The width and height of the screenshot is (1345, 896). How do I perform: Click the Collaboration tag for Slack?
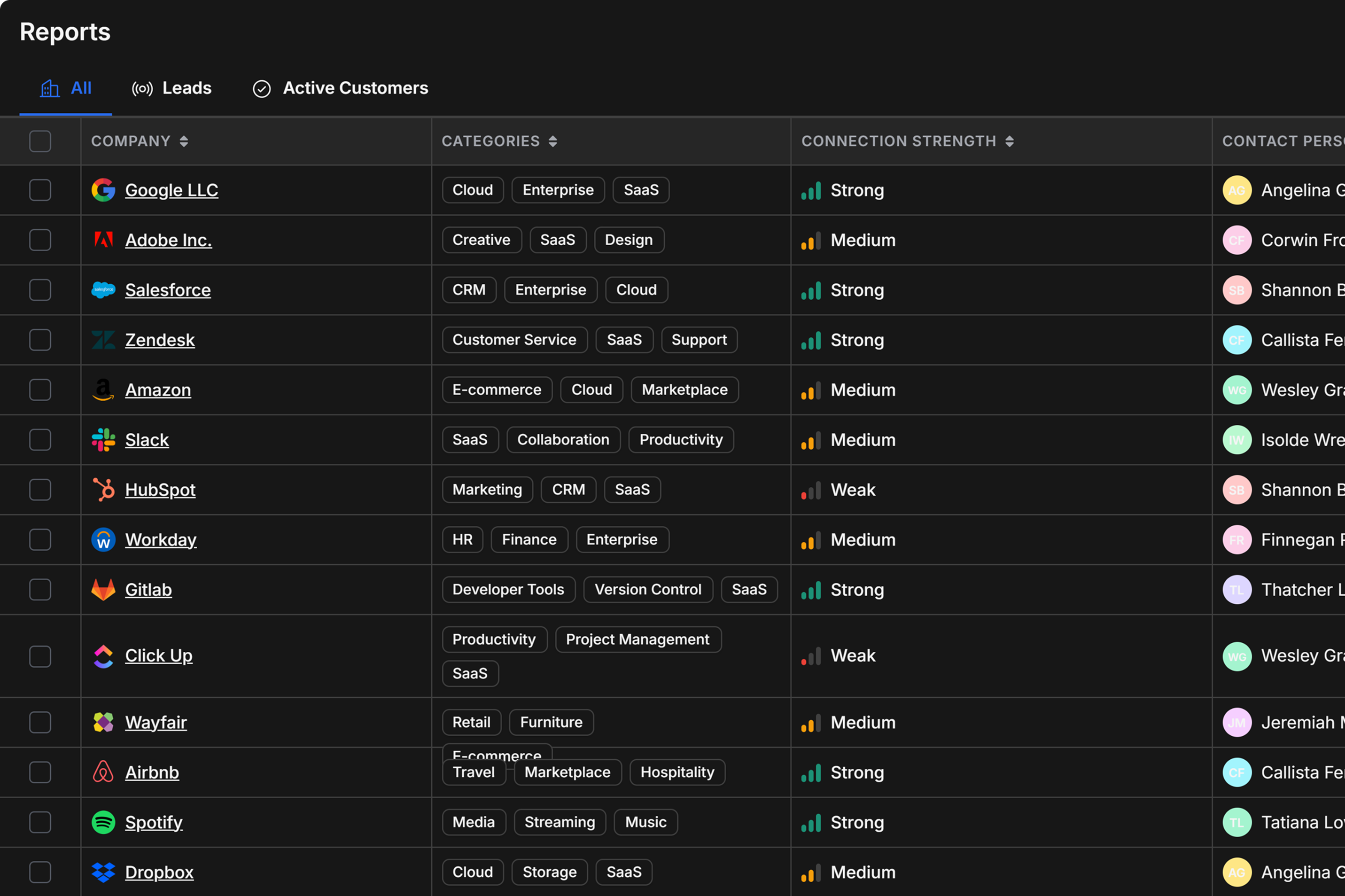click(x=563, y=440)
